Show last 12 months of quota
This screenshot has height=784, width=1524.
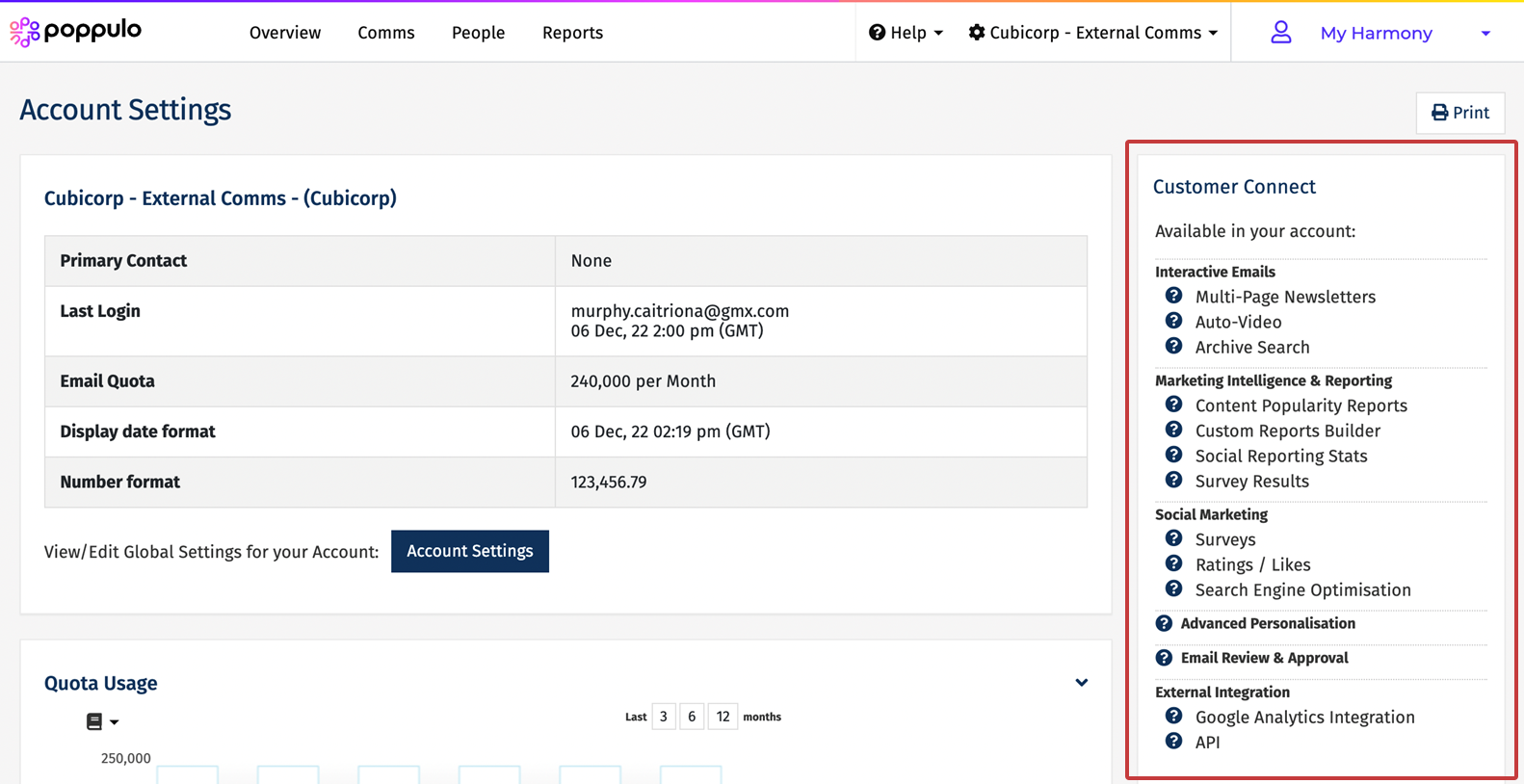click(x=723, y=717)
